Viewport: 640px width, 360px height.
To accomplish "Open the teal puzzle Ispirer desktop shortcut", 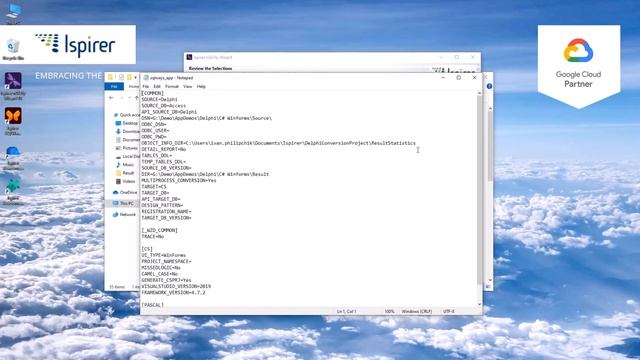I will click(x=13, y=192).
